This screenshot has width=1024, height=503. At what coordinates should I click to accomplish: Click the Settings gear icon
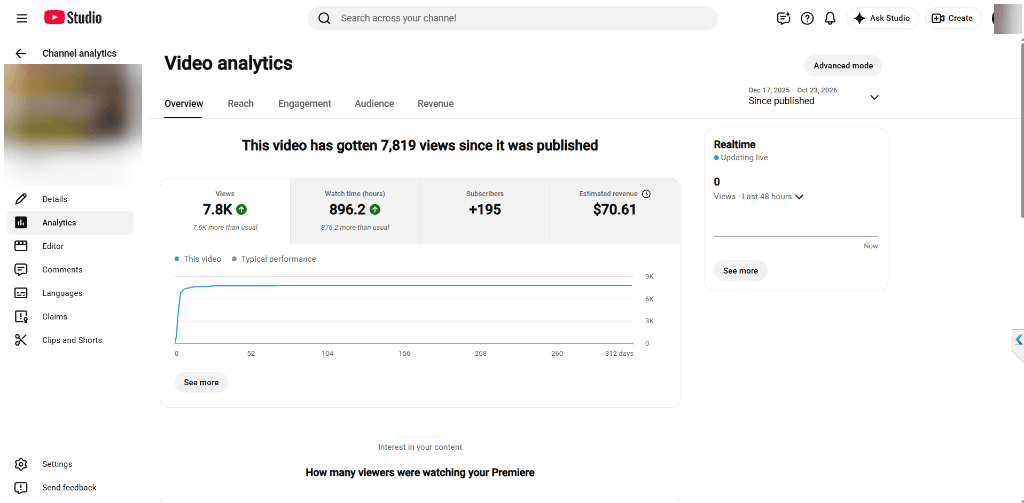21,464
